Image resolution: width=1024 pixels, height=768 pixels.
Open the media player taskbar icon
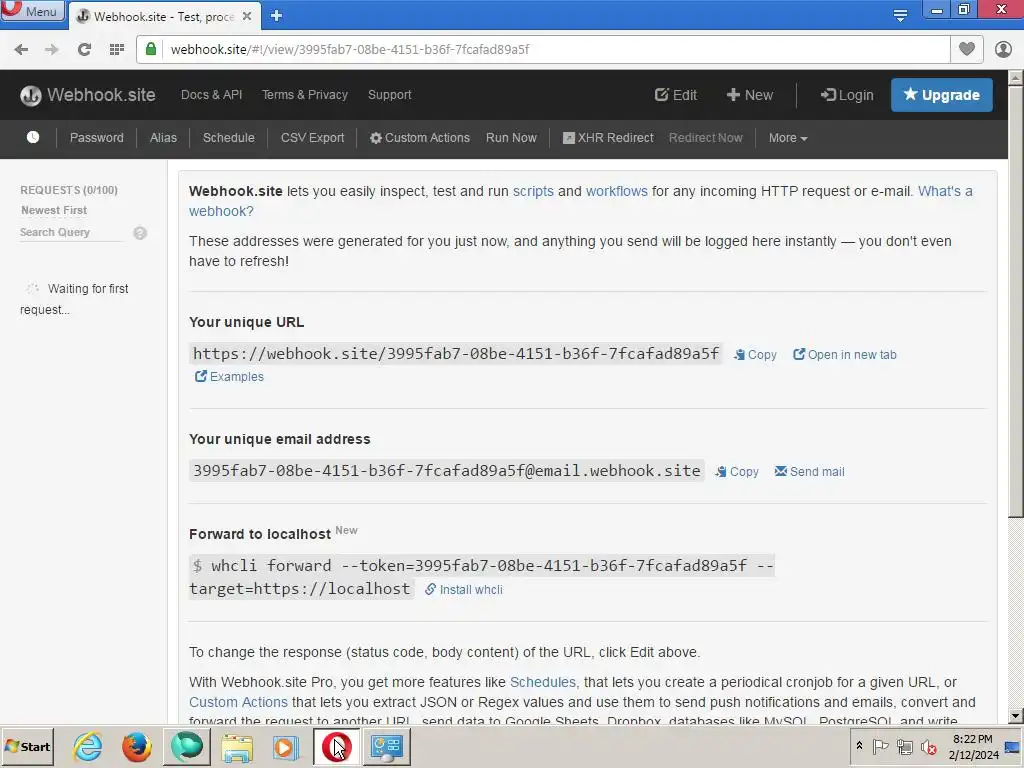(x=285, y=747)
